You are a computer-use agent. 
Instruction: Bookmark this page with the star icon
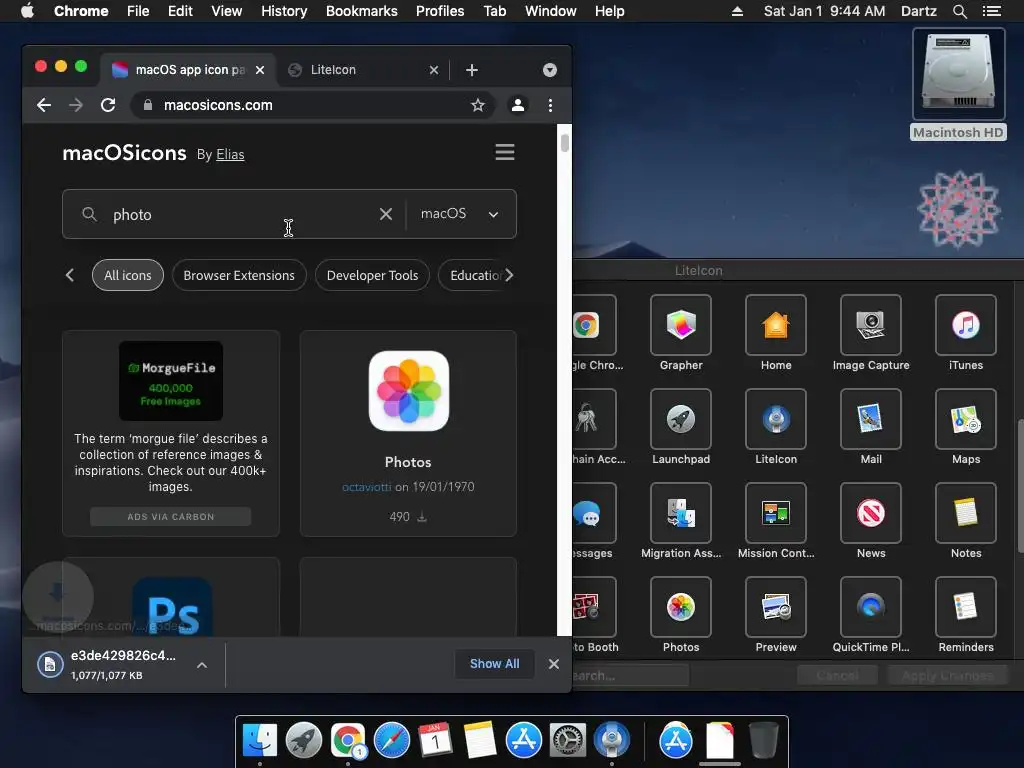pos(477,105)
